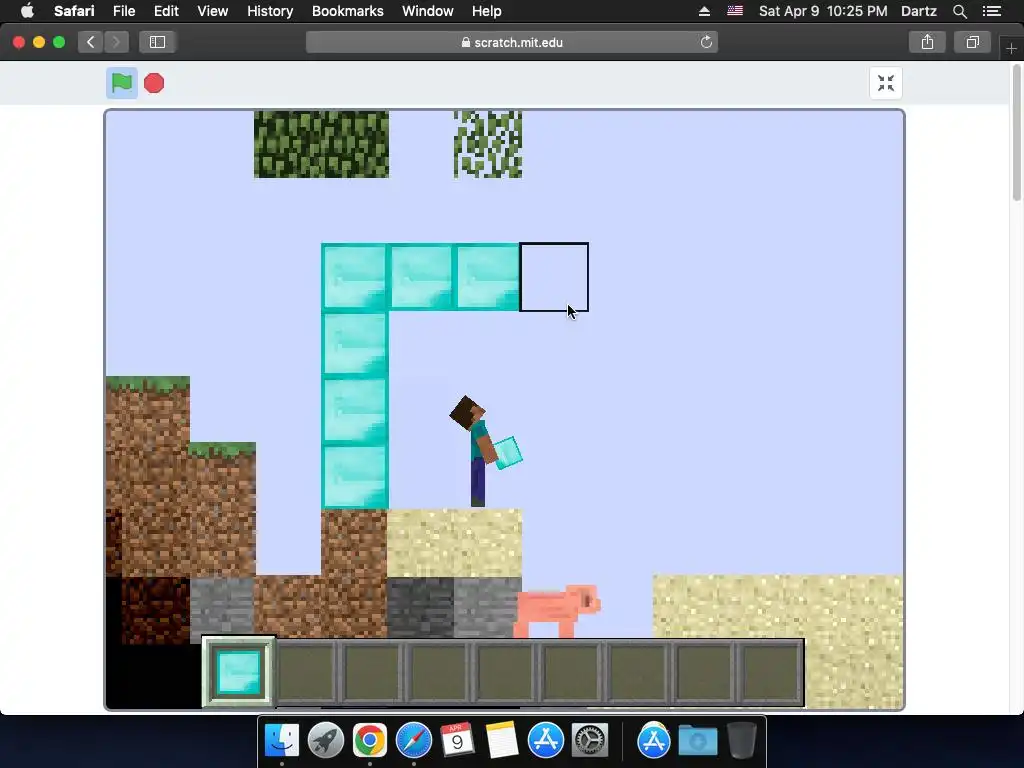Open Notes from the Dock
This screenshot has height=768, width=1024.
pos(502,740)
